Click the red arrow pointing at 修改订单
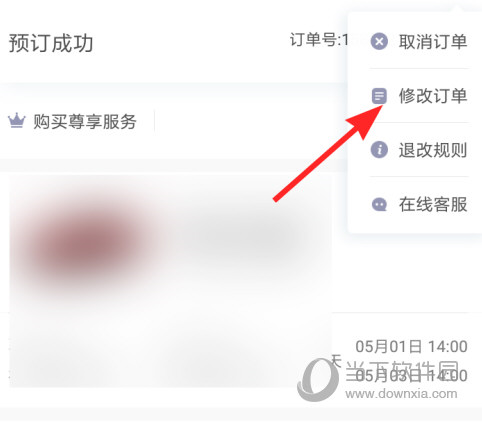Screen dimensions: 482x423 [x=328, y=153]
